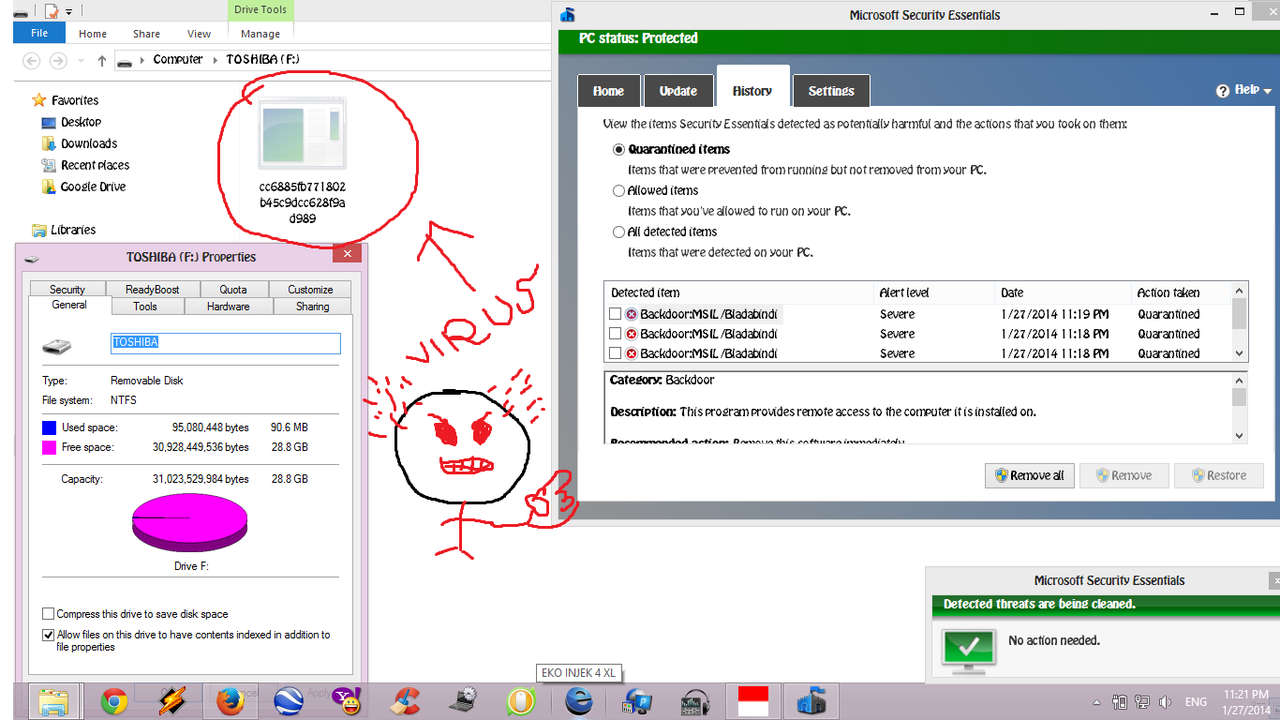Click the taskbar clock showing 11:21 PM

coord(1248,702)
